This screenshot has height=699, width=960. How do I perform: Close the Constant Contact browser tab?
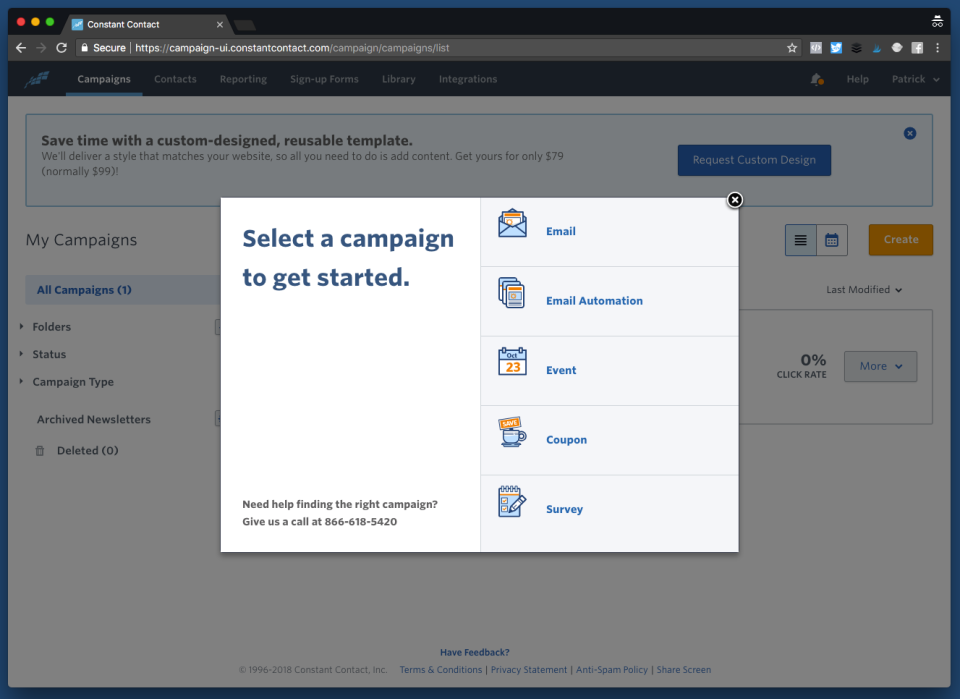pyautogui.click(x=220, y=24)
